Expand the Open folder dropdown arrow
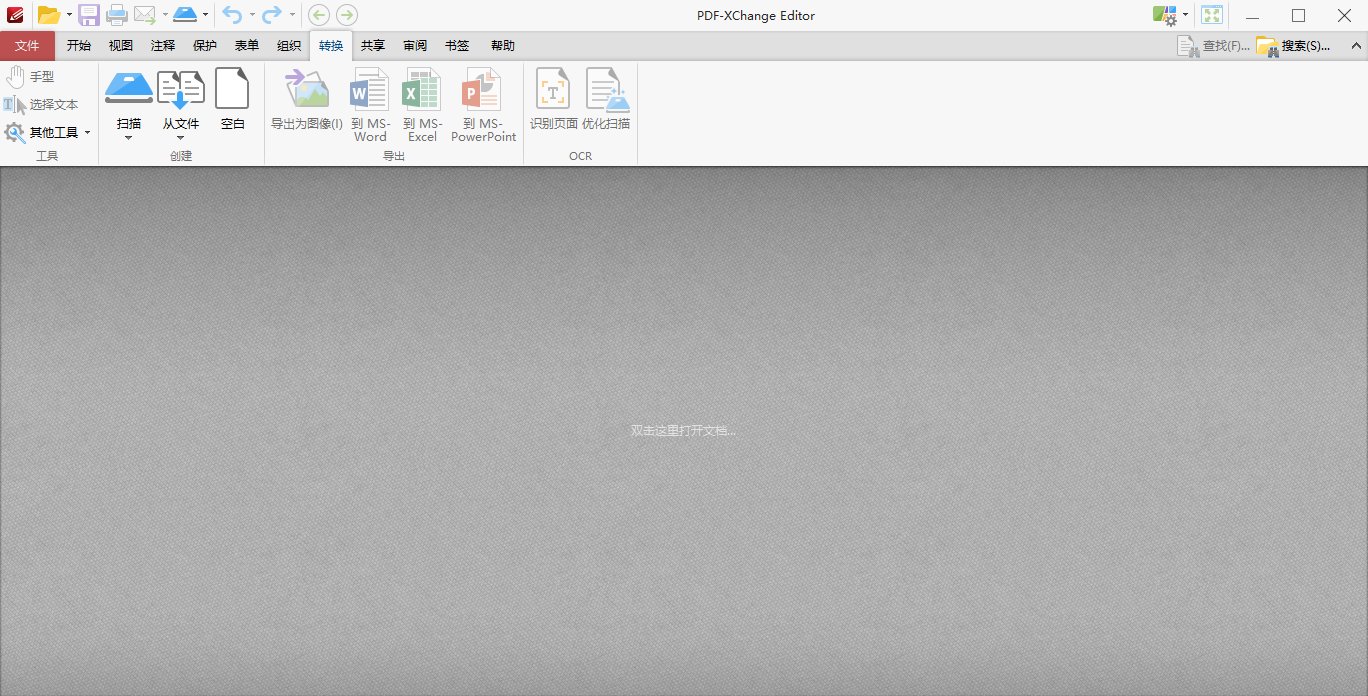1368x696 pixels. [x=70, y=15]
